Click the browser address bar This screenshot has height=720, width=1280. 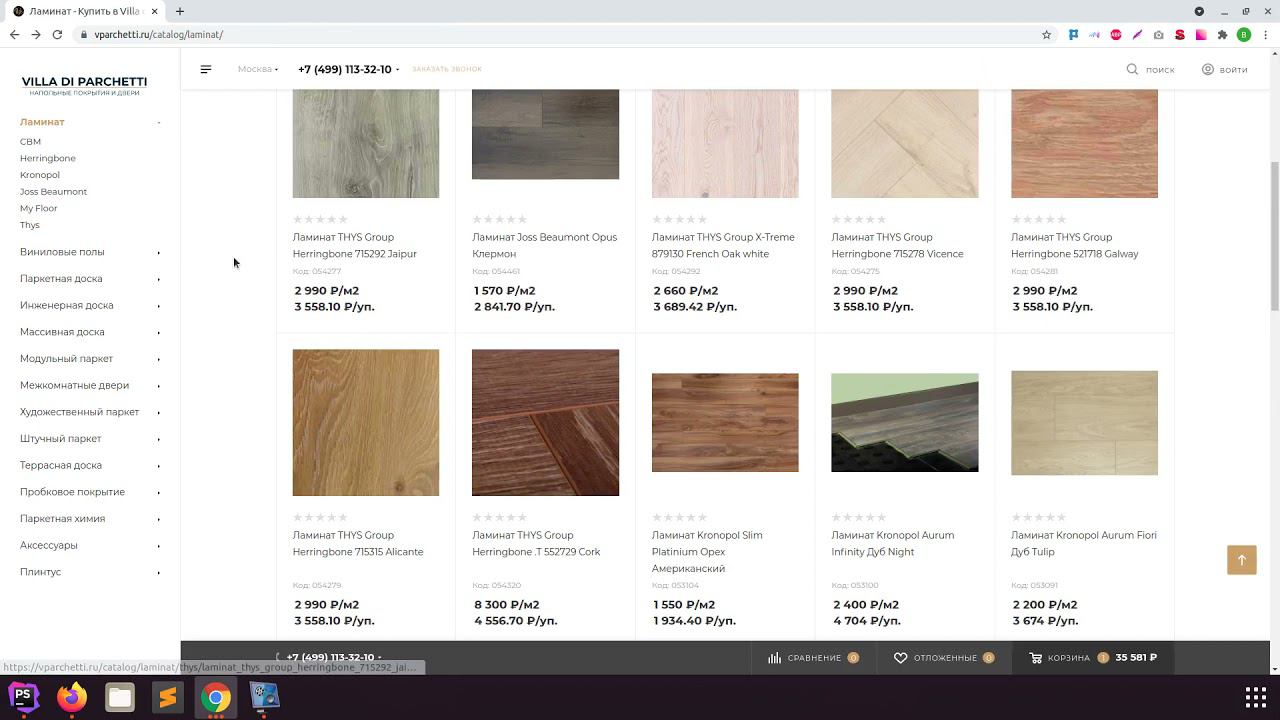click(560, 34)
